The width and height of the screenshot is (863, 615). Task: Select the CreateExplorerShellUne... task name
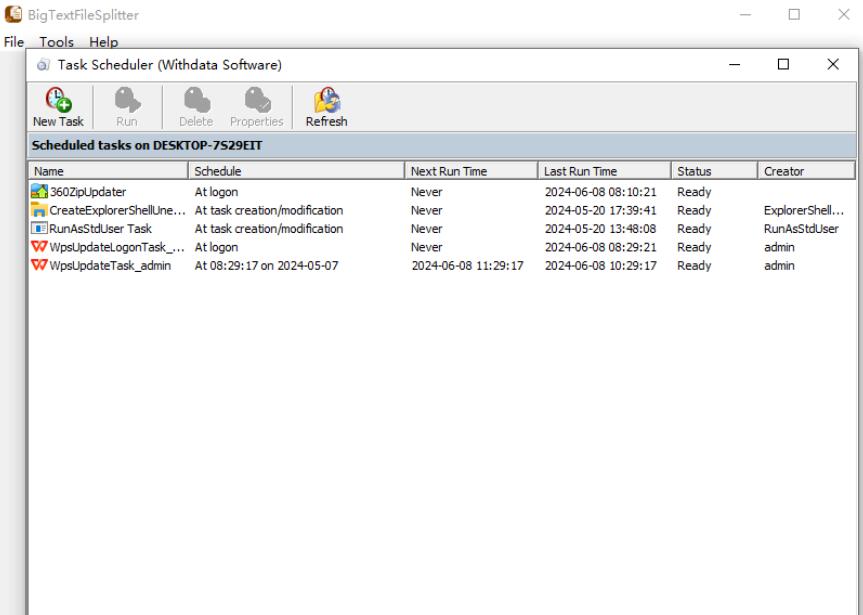click(117, 210)
